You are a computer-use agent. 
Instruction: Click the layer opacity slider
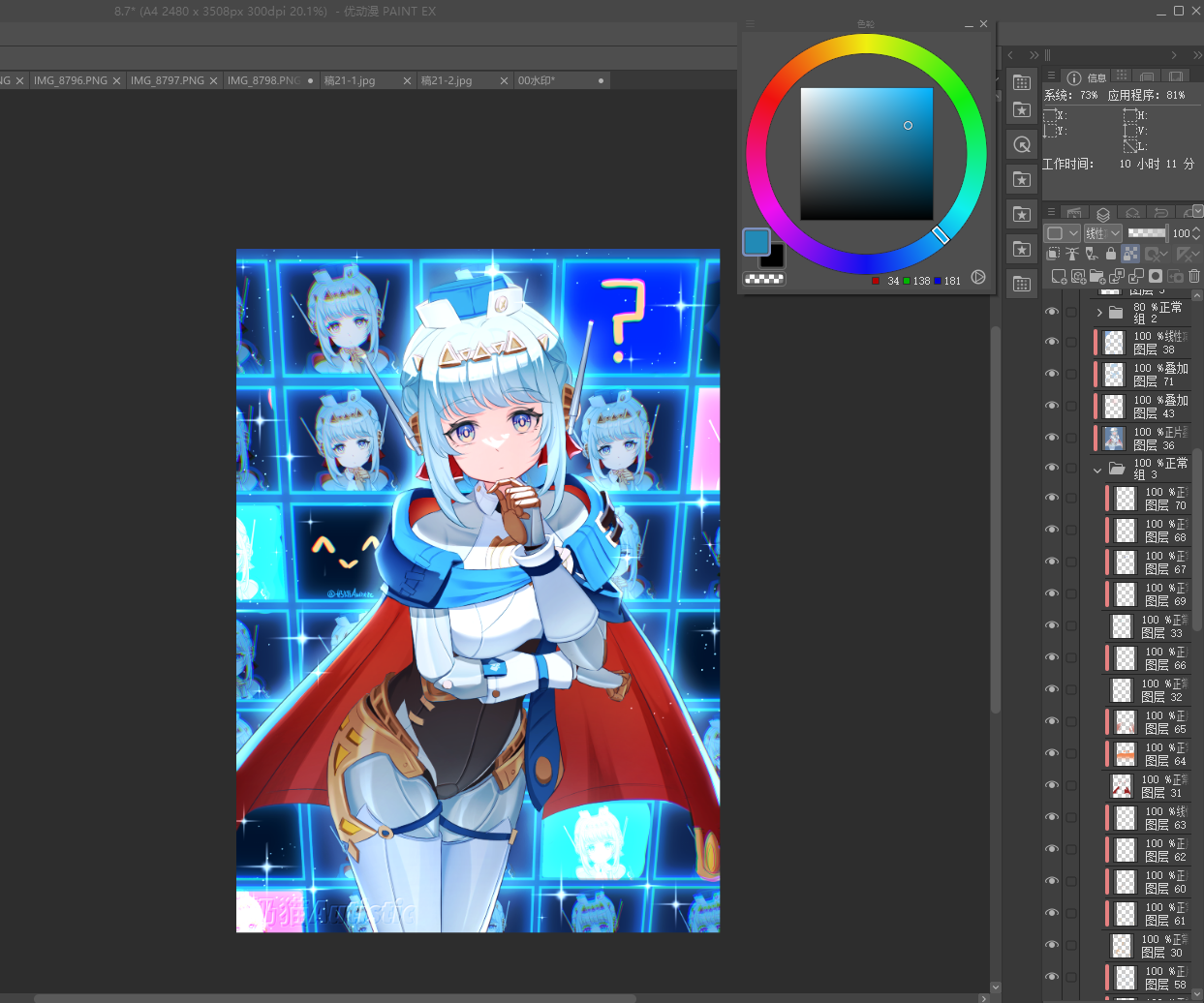point(1147,233)
